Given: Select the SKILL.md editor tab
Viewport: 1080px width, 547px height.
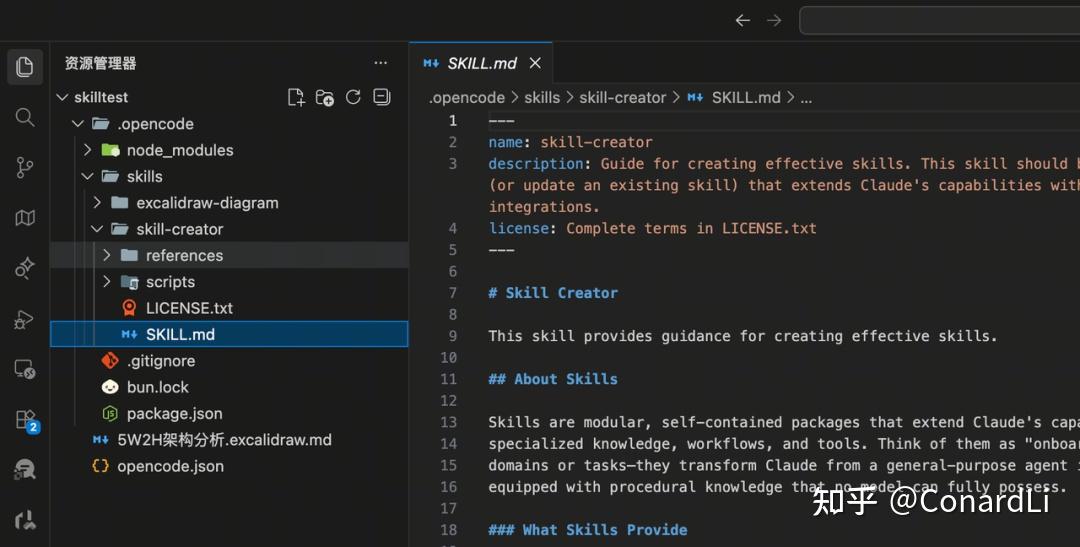Looking at the screenshot, I should [x=481, y=63].
